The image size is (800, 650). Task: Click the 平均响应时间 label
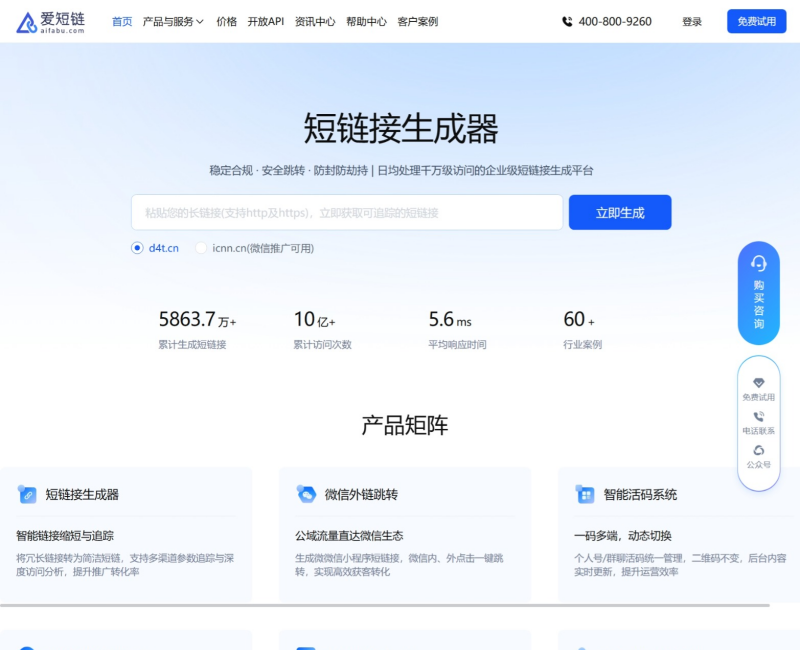[x=458, y=345]
